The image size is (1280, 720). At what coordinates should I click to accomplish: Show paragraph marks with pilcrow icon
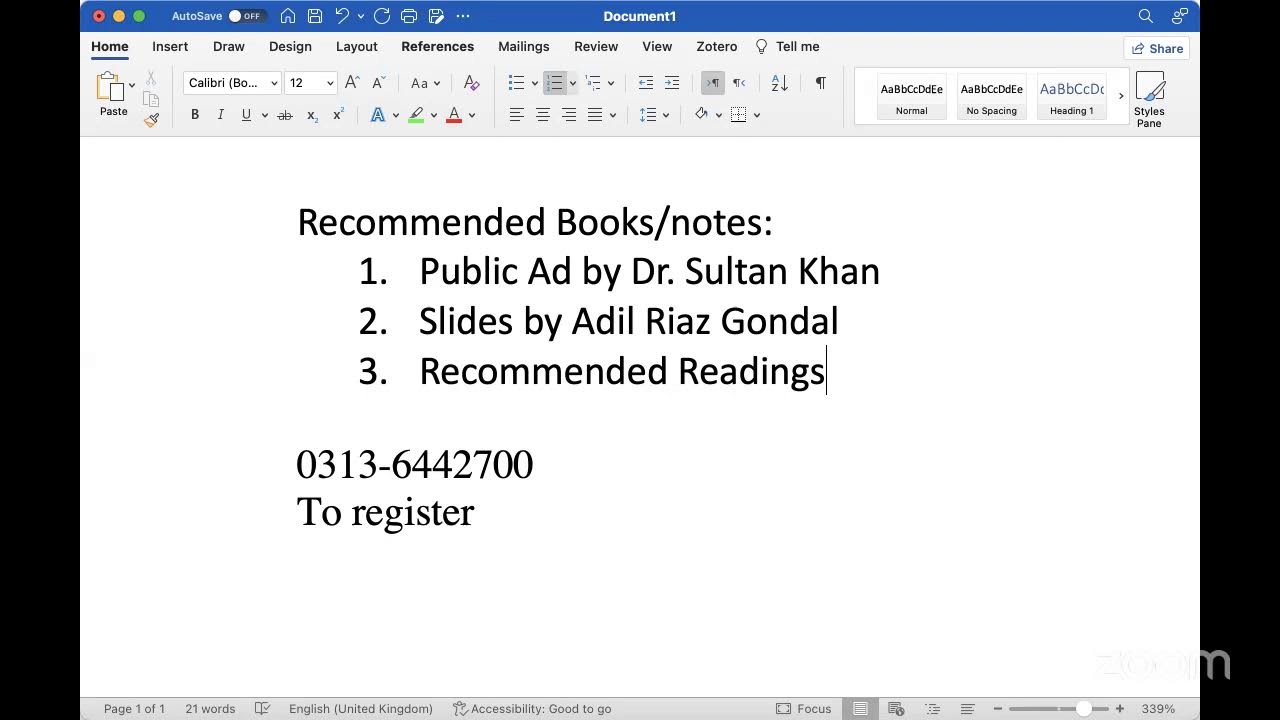click(x=820, y=83)
